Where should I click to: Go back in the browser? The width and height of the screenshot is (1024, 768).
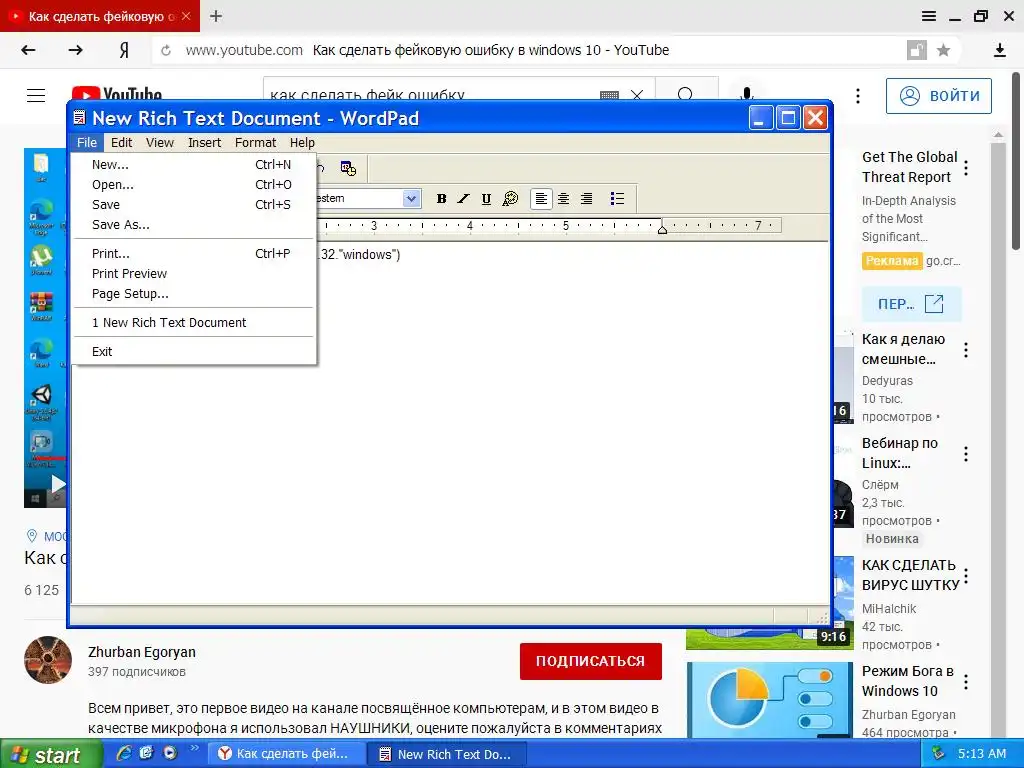point(28,50)
